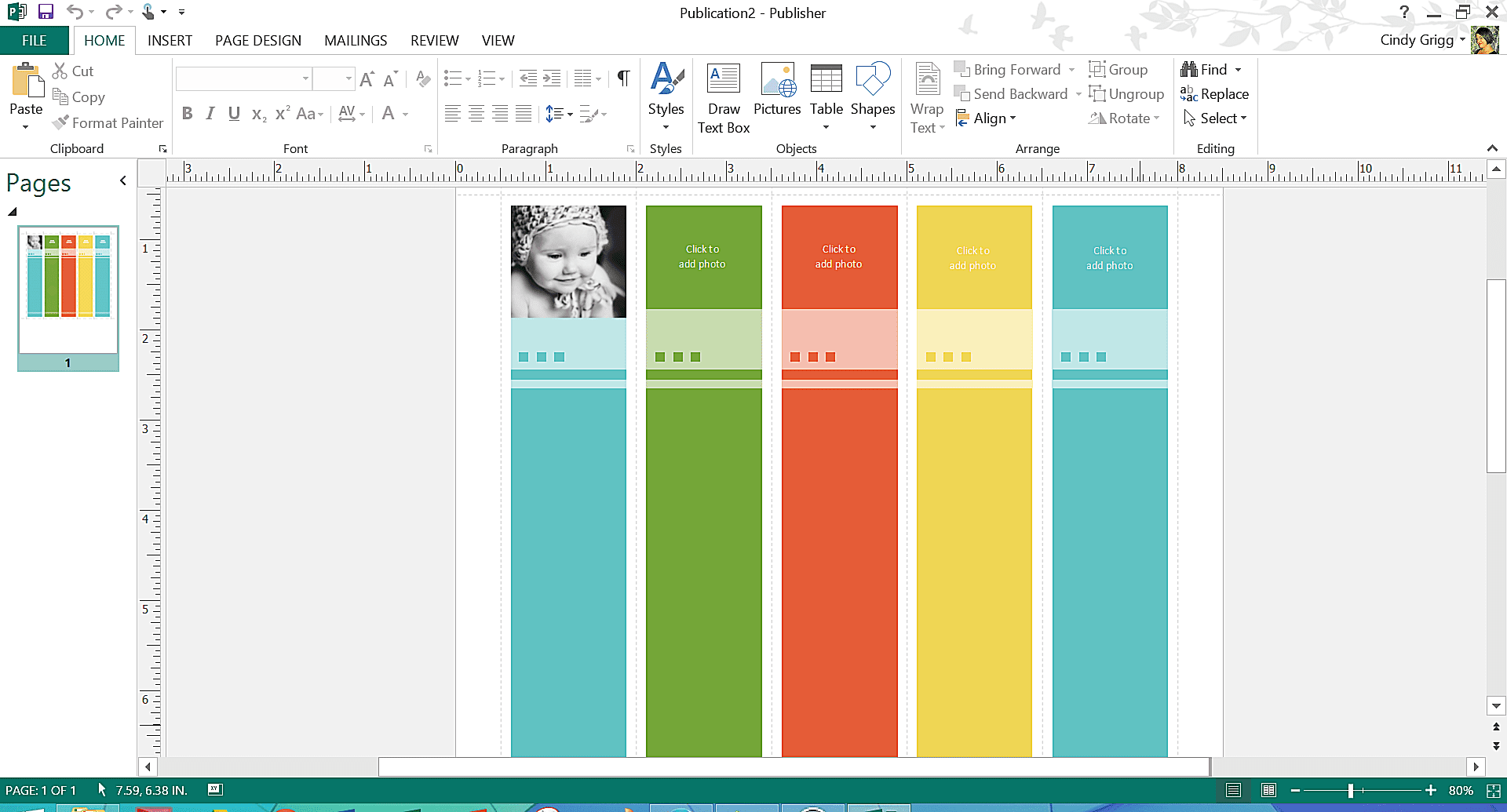Click the baby photo on the bookmark

point(568,261)
